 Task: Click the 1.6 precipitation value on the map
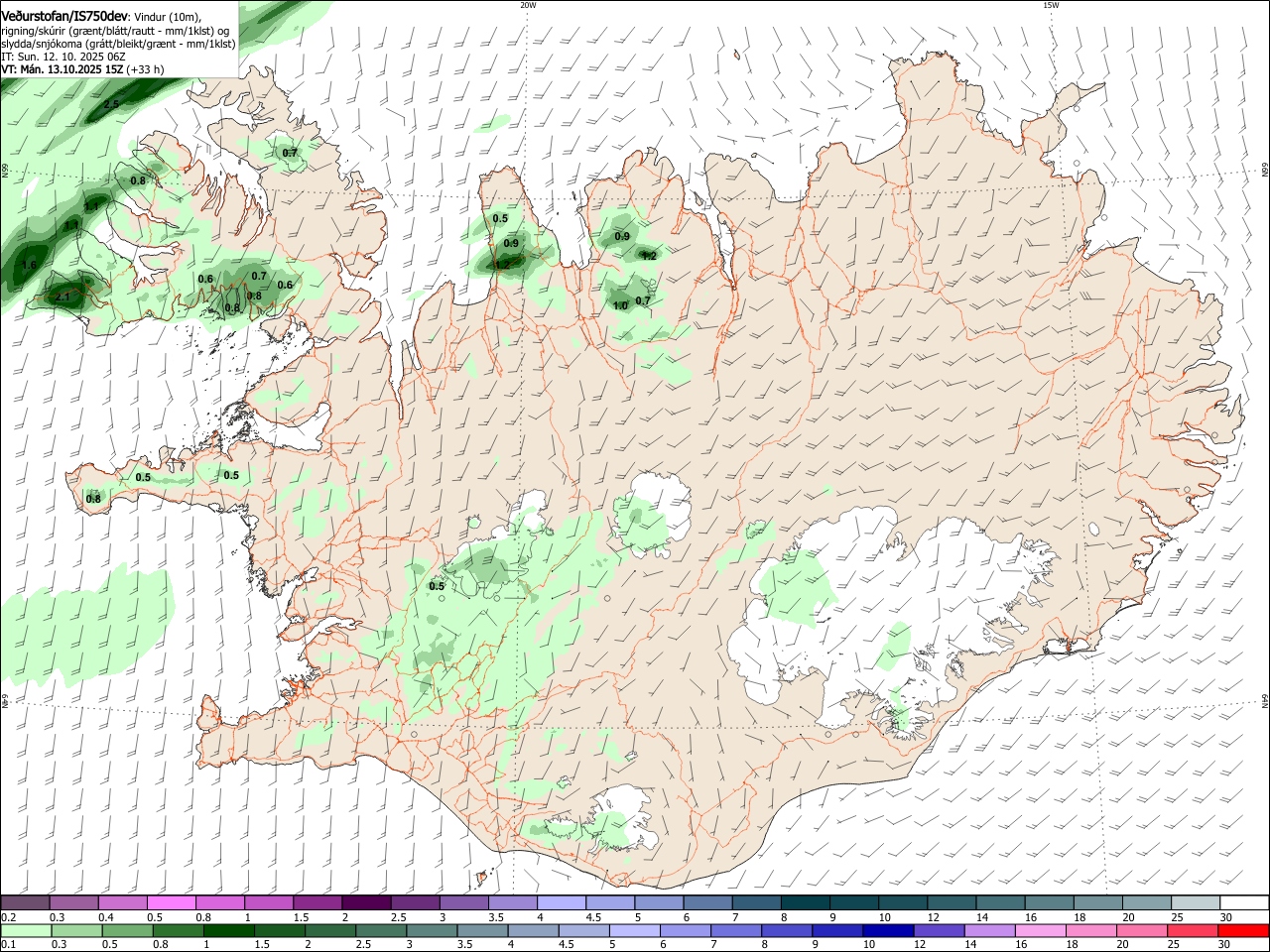point(29,265)
